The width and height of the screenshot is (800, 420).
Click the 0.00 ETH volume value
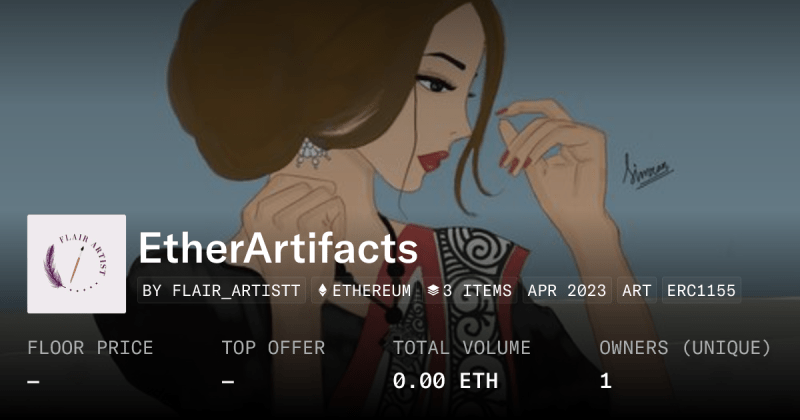(x=445, y=381)
